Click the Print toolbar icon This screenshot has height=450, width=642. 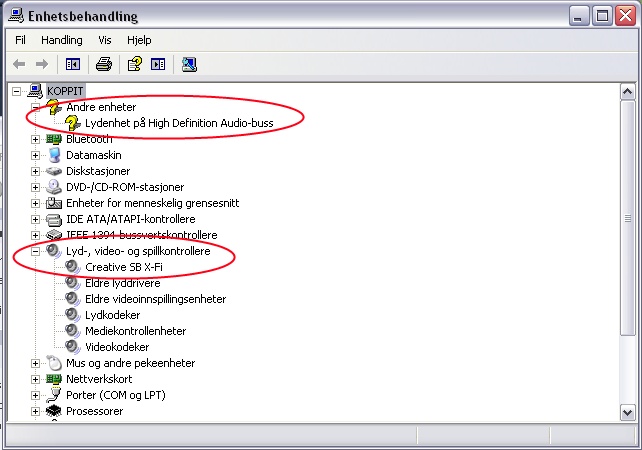point(104,64)
